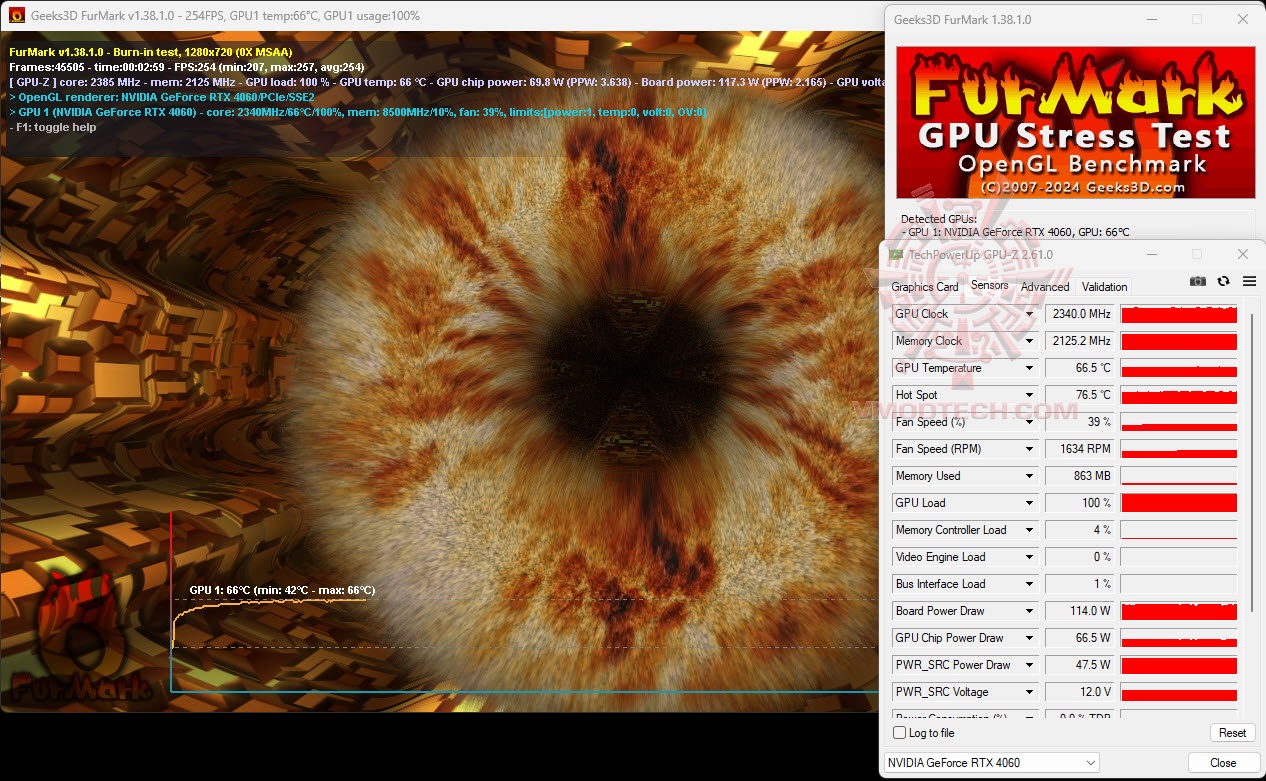Close the Geeks3D FurMark 1.38.1.0 window
This screenshot has width=1266, height=781.
tap(1242, 19)
